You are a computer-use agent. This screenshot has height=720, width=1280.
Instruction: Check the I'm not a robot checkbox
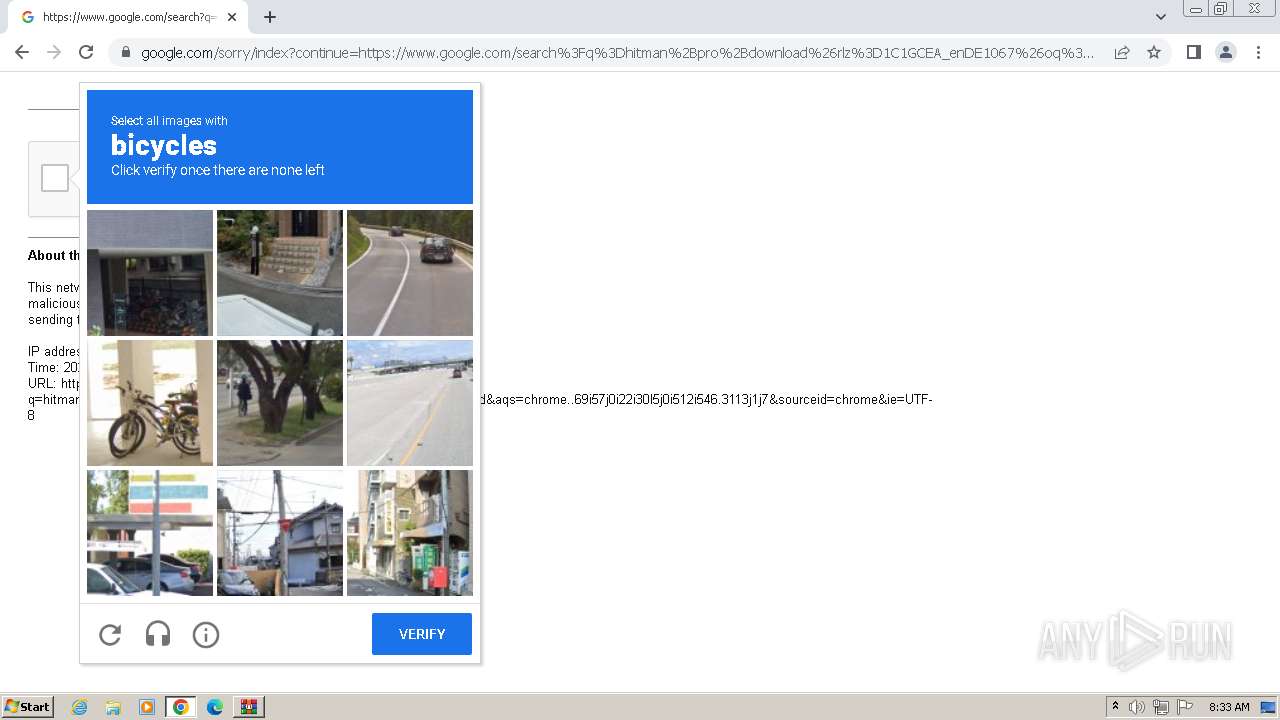pos(55,178)
